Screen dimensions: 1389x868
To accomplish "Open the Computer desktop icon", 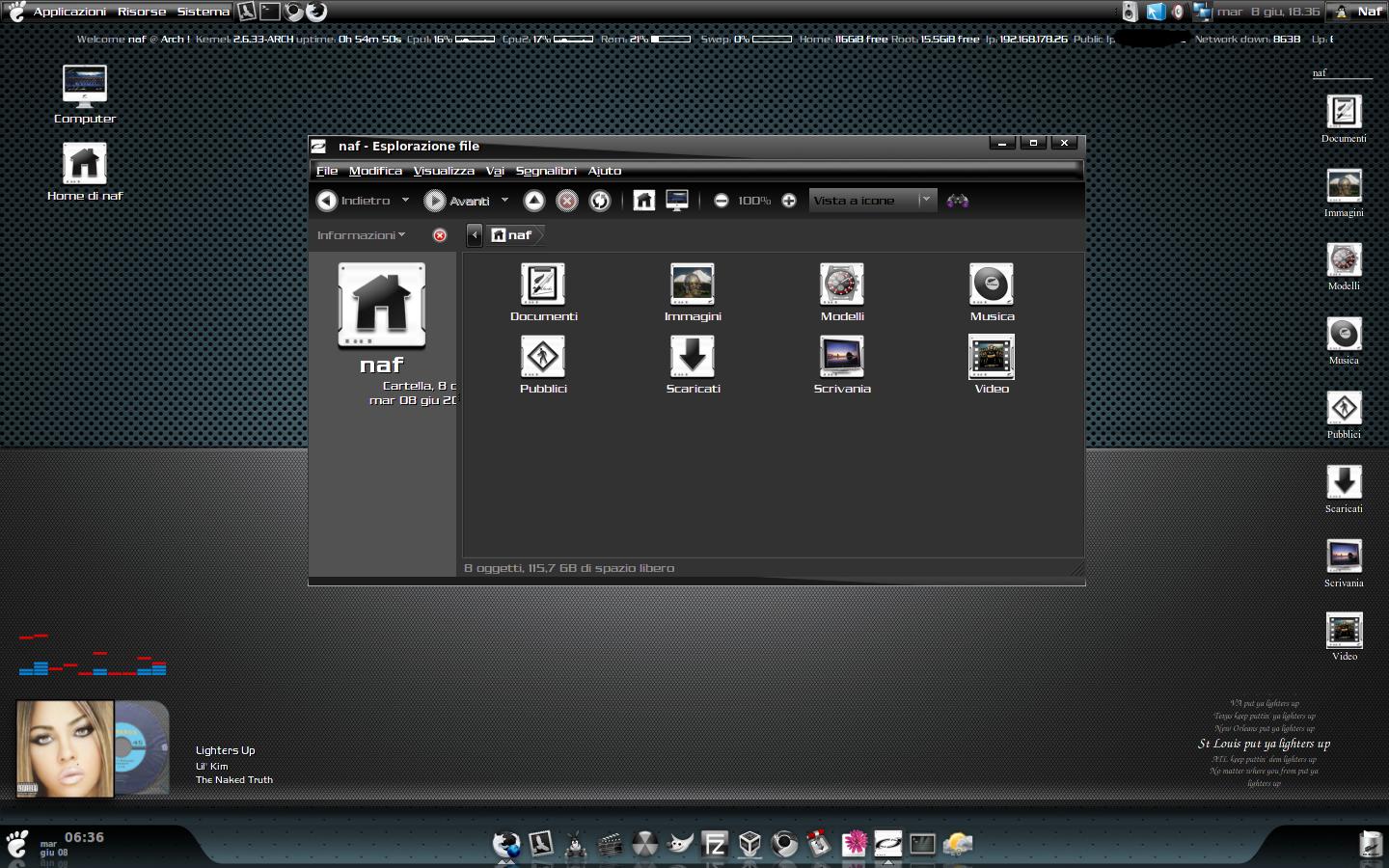I will tap(85, 95).
